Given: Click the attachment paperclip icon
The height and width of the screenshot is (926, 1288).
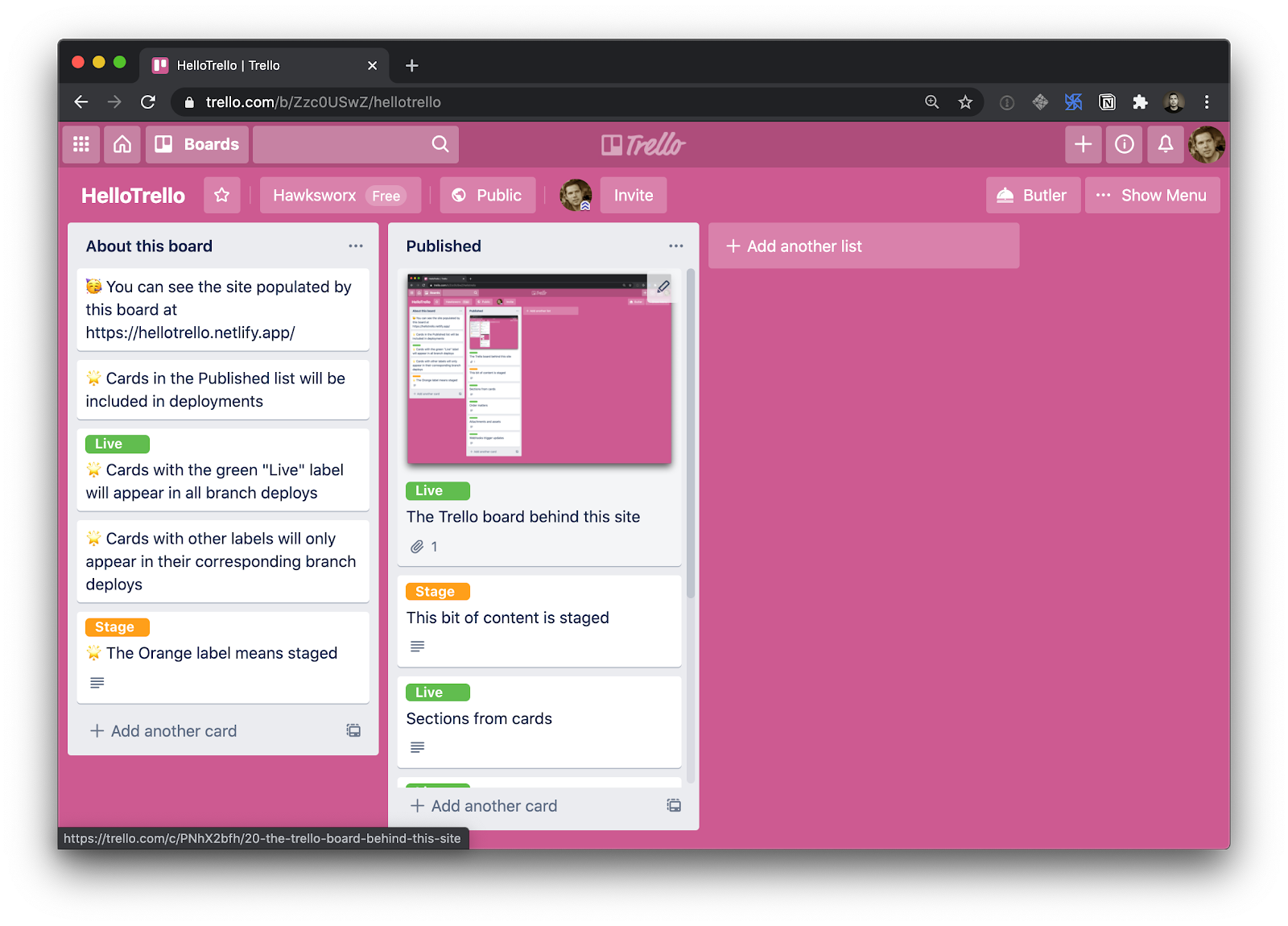Looking at the screenshot, I should pyautogui.click(x=417, y=547).
